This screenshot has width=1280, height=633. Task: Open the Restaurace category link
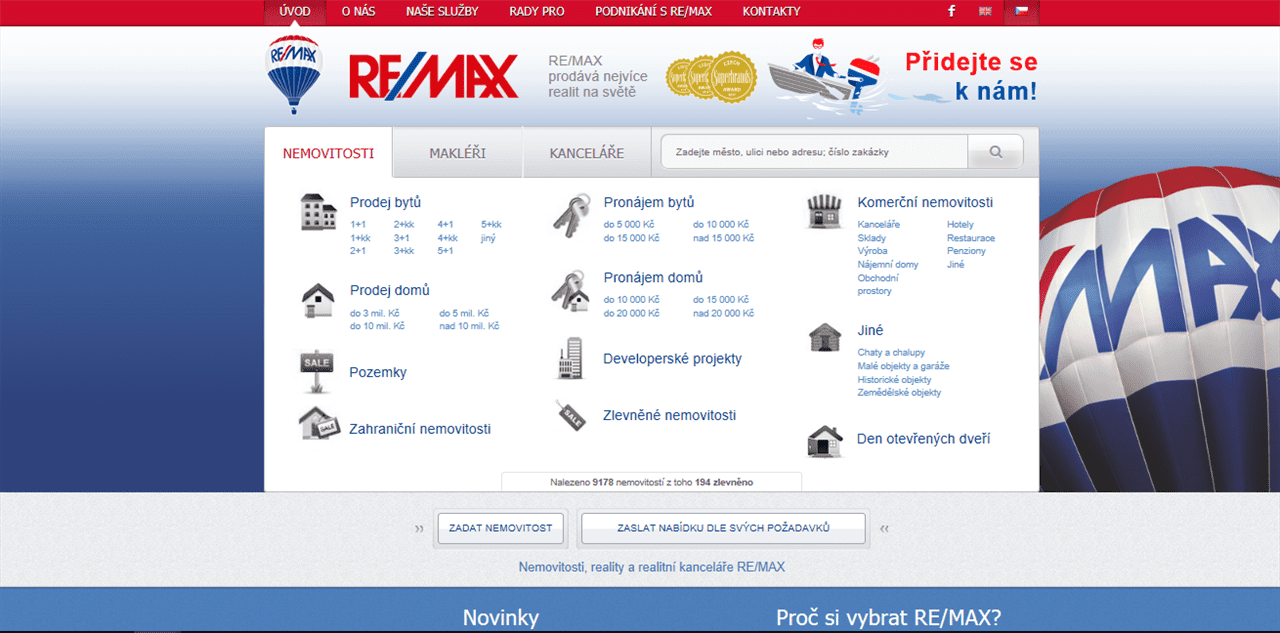point(971,238)
